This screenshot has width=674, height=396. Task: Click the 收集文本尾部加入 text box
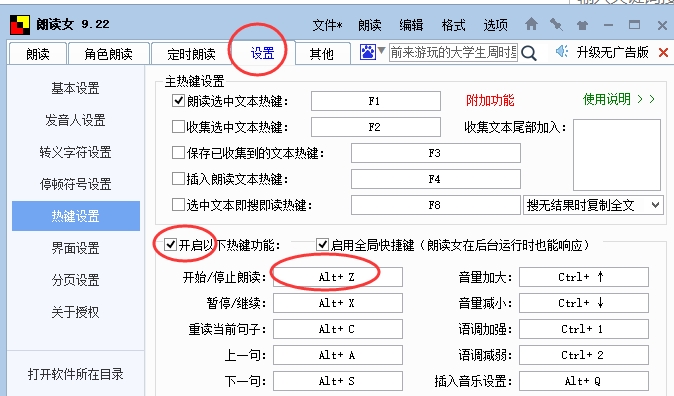click(617, 155)
